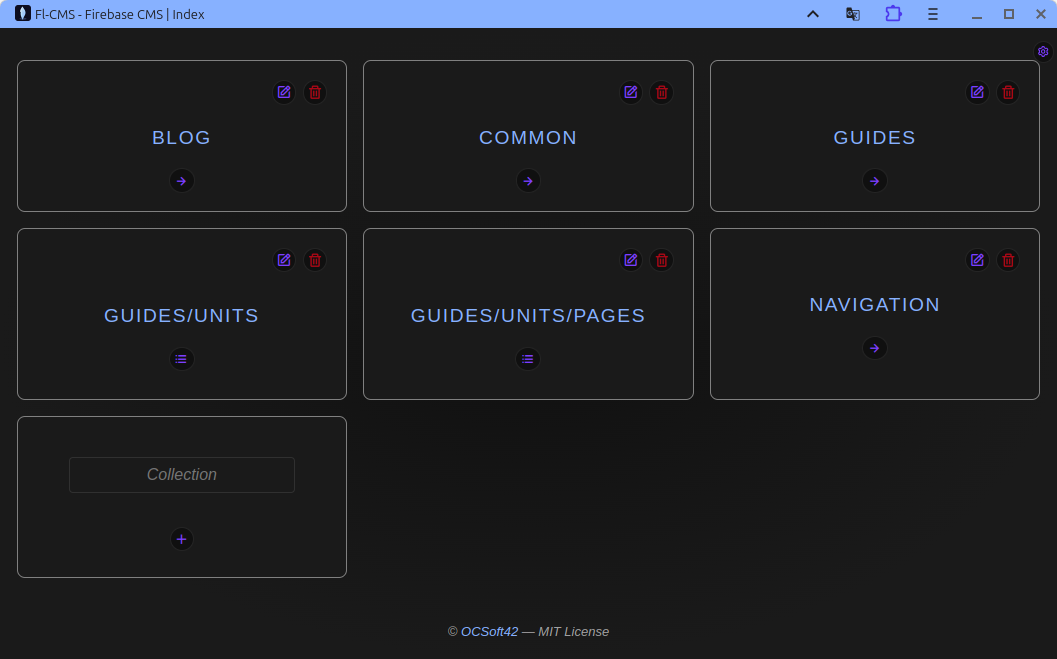Image resolution: width=1057 pixels, height=659 pixels.
Task: Edit the GUIDES collection name
Action: (977, 92)
